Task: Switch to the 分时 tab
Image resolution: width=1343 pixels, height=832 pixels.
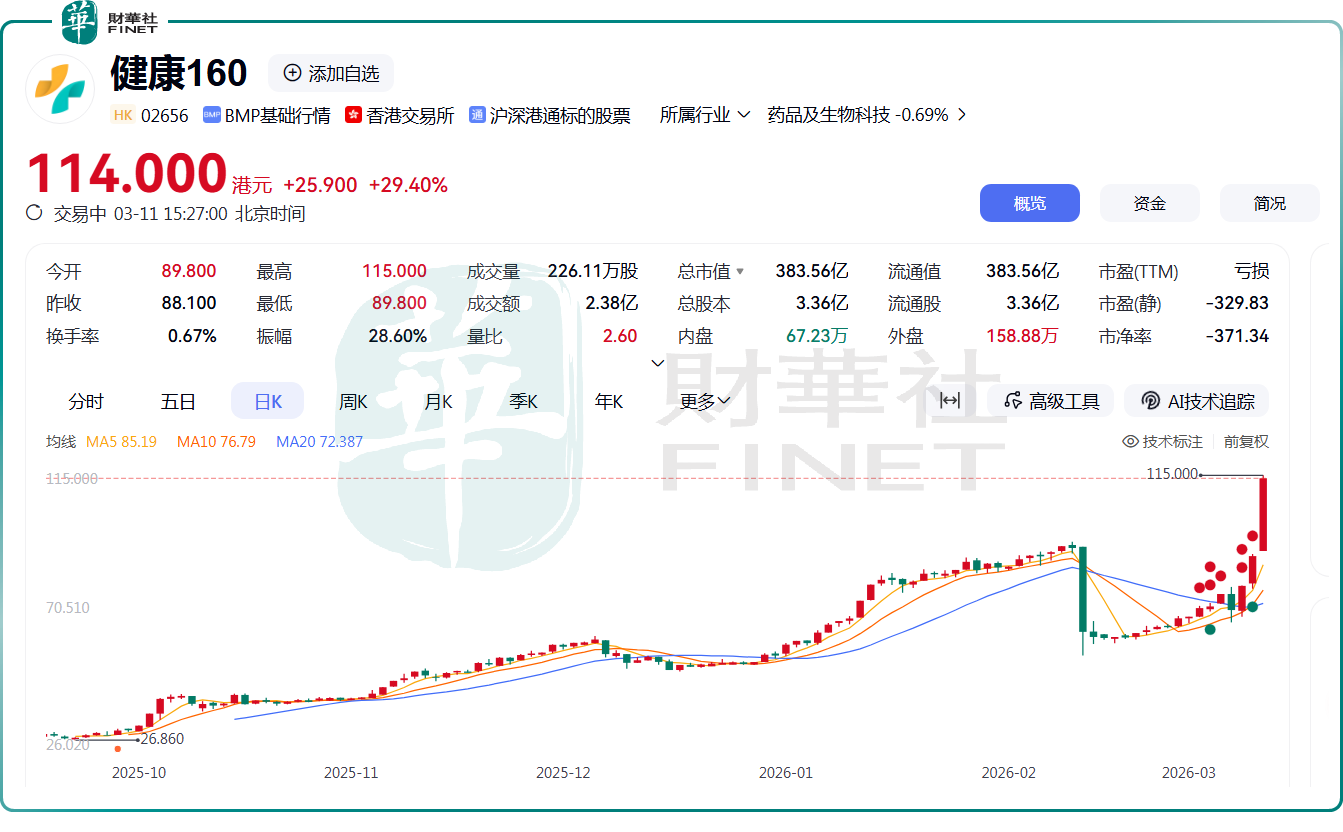Action: pyautogui.click(x=86, y=401)
